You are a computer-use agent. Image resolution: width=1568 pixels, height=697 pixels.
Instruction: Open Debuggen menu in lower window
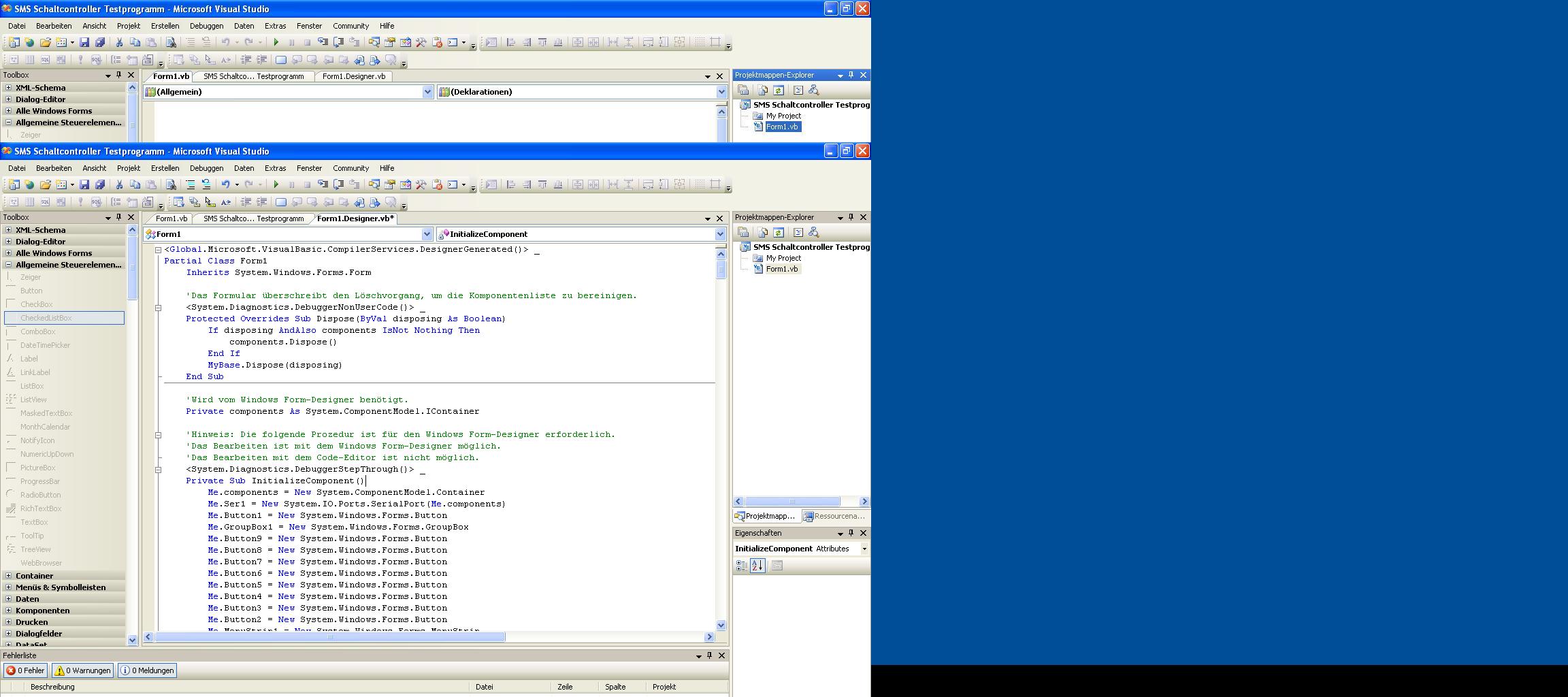coord(206,168)
